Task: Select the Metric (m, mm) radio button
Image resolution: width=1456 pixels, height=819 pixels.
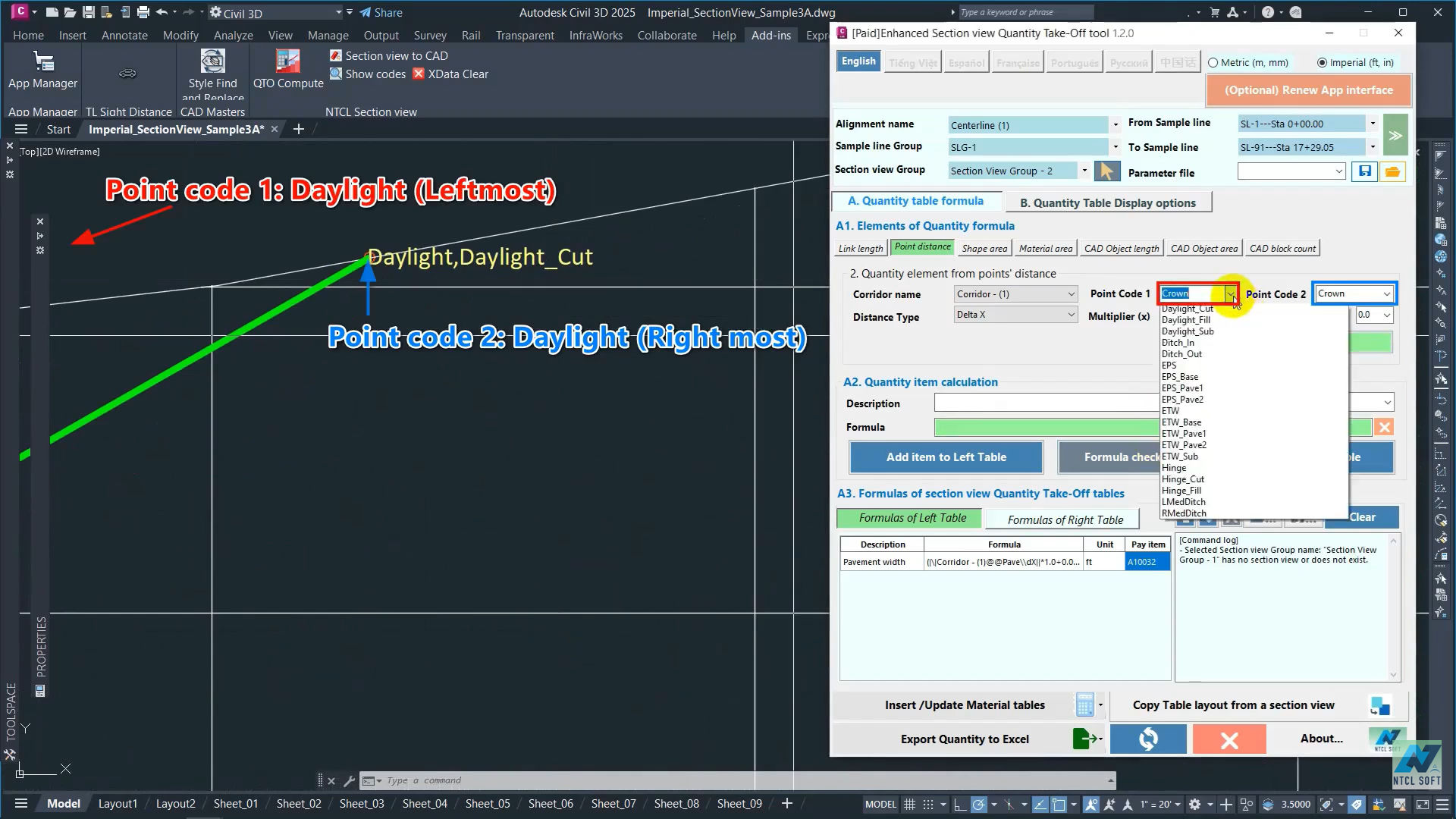Action: [1213, 62]
